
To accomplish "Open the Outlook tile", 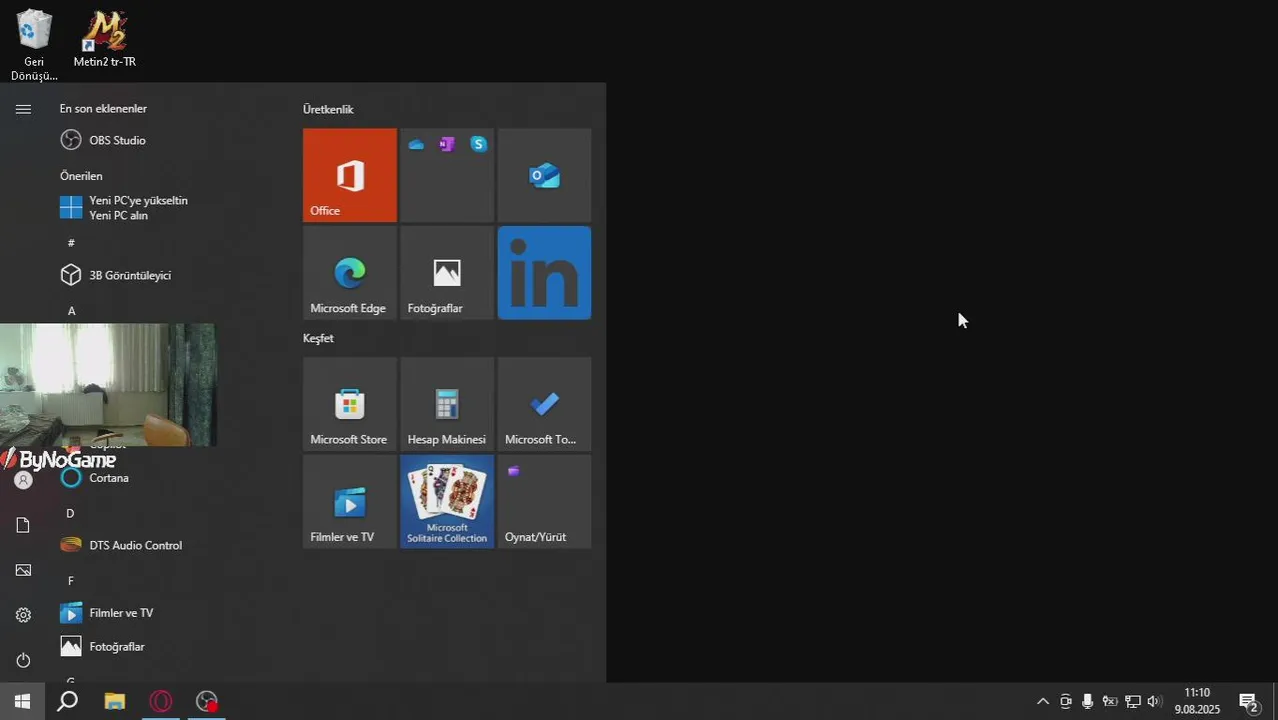I will pyautogui.click(x=544, y=175).
